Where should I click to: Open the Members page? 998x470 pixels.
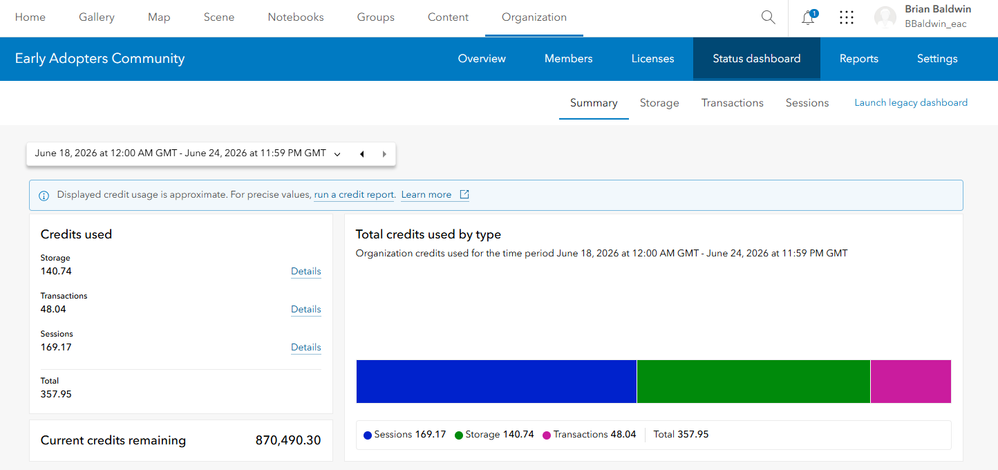point(568,59)
